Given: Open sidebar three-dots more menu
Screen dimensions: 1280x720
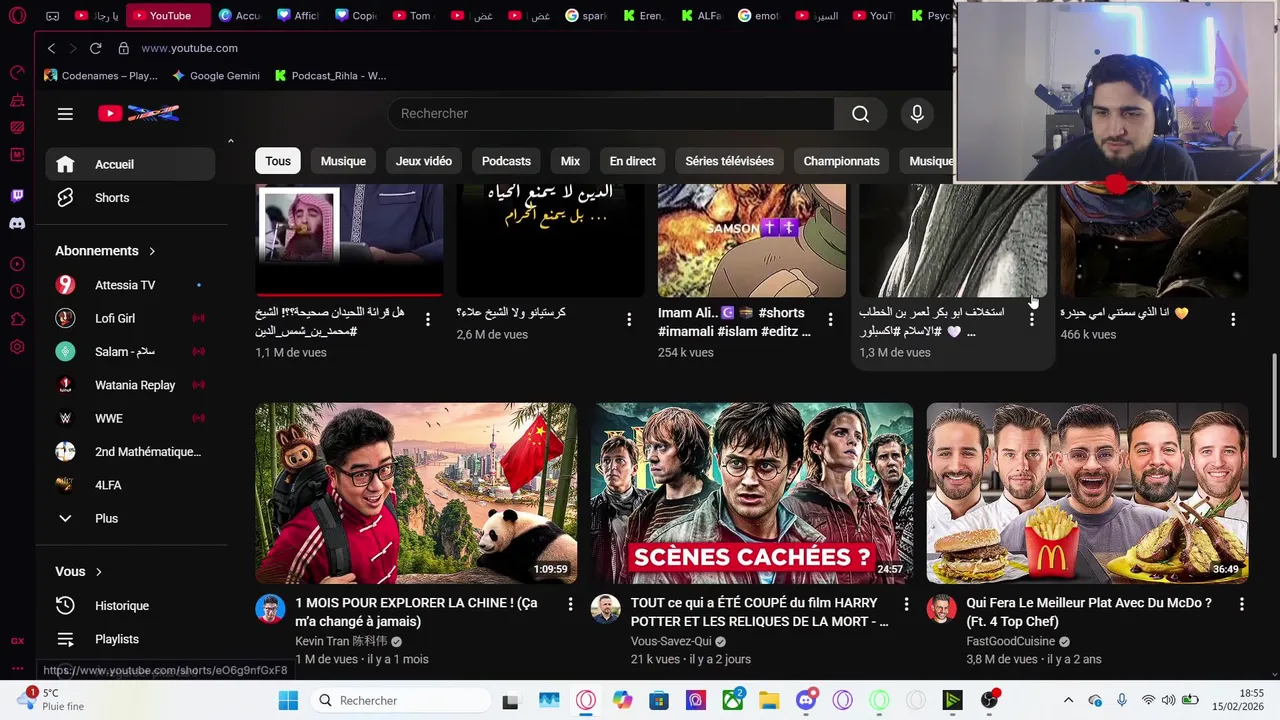Looking at the screenshot, I should tap(17, 668).
